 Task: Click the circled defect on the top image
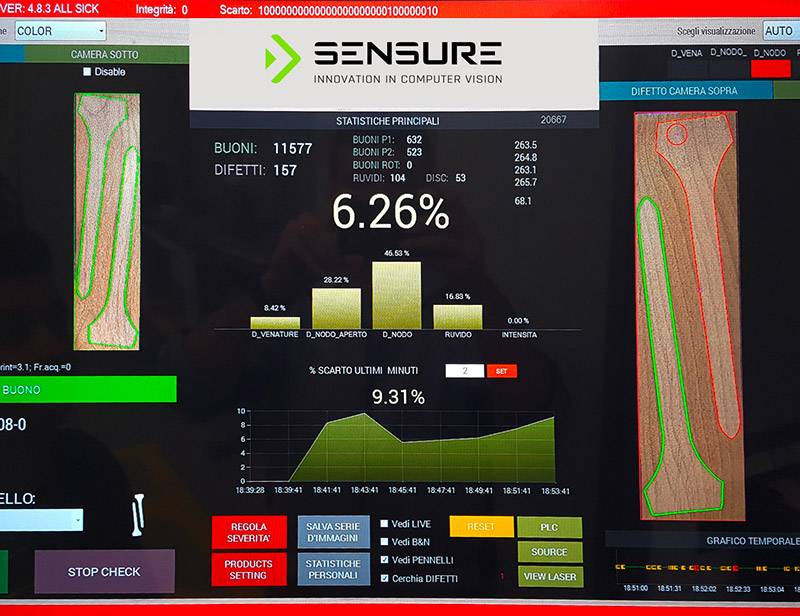(x=677, y=134)
